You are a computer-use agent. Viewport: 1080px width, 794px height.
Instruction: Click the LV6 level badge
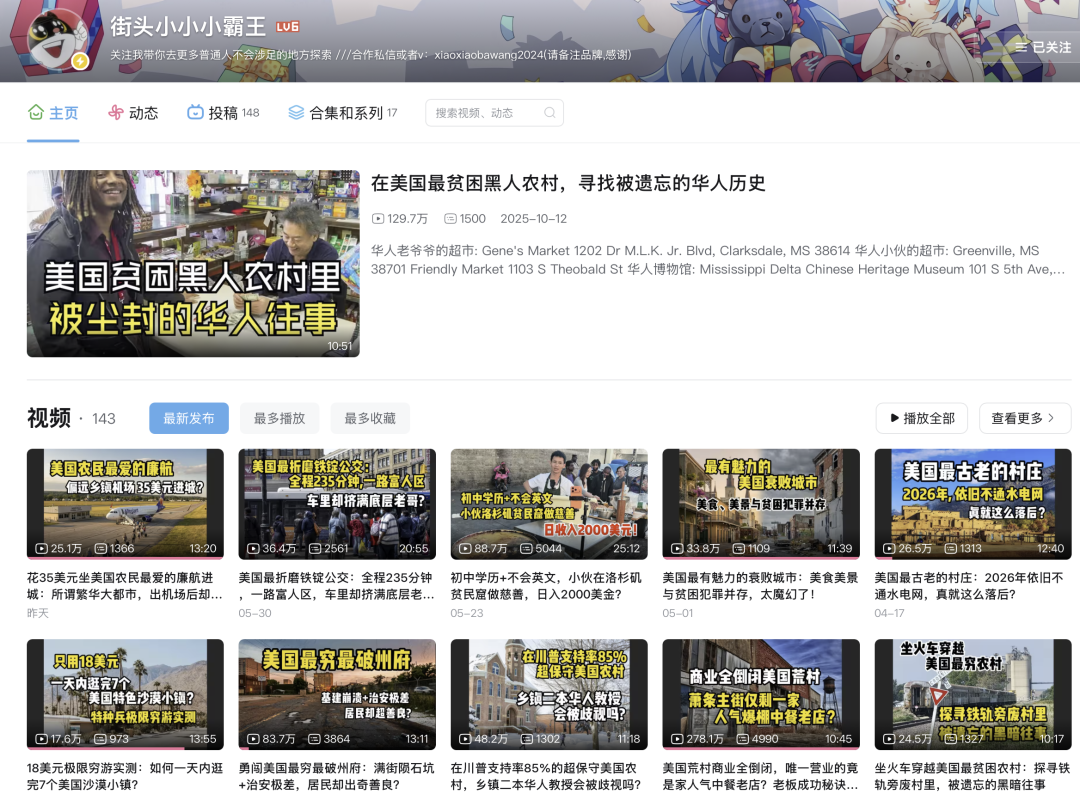click(x=287, y=27)
